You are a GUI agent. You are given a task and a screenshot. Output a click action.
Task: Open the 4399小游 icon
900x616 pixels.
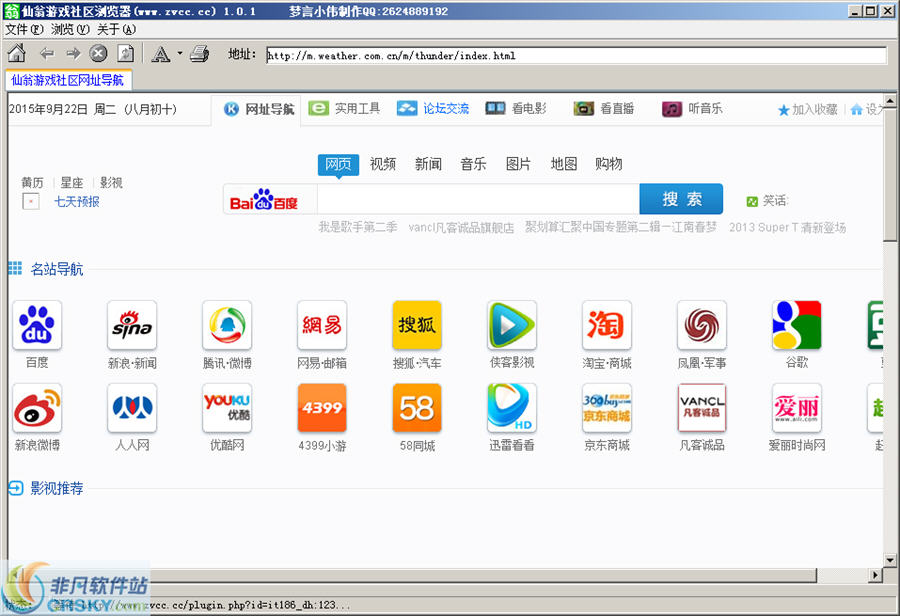(322, 408)
